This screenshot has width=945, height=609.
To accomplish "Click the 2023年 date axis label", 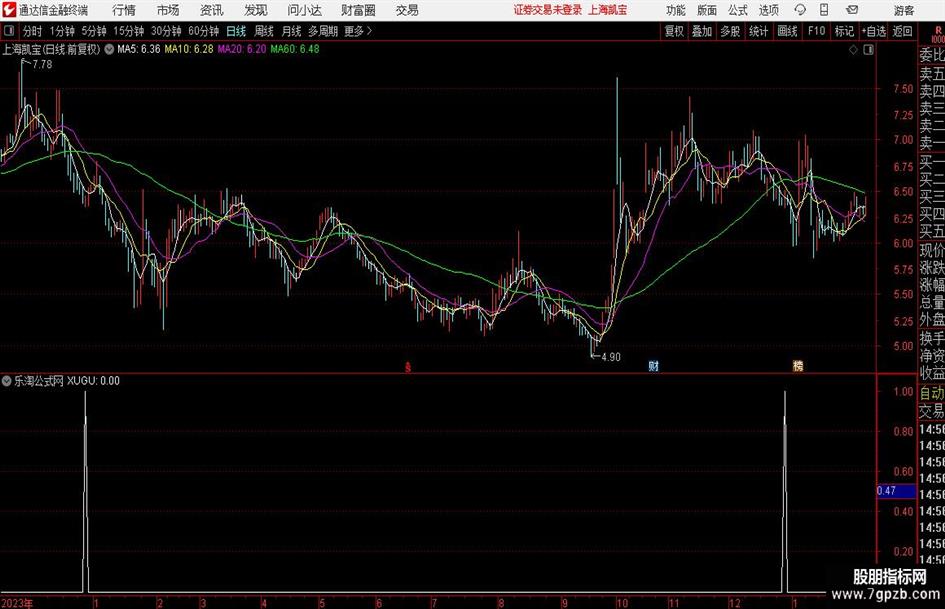I will [x=17, y=603].
